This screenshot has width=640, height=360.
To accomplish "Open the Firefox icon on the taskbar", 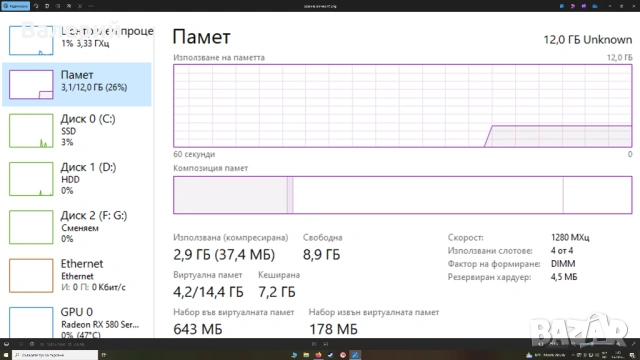I will pos(318,355).
